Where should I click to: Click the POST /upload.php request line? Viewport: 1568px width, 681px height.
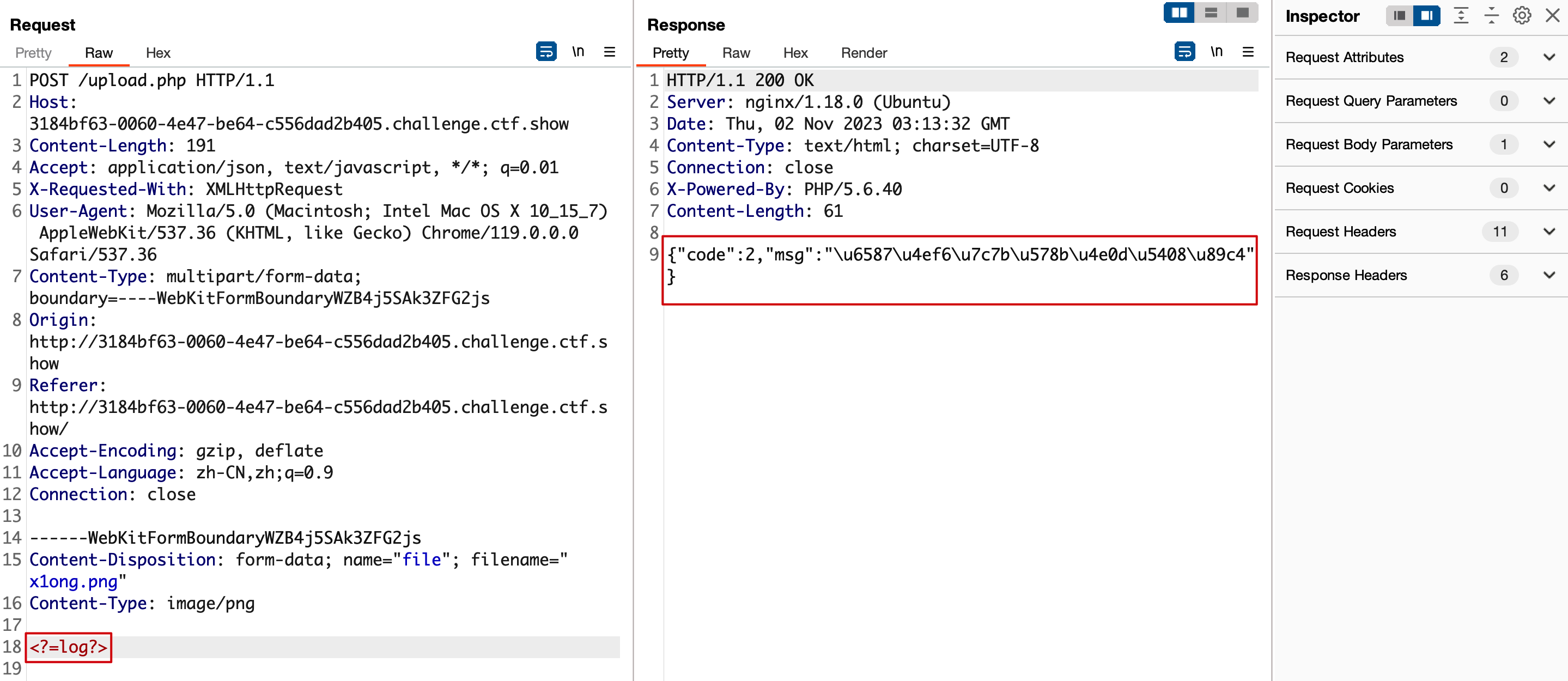151,80
